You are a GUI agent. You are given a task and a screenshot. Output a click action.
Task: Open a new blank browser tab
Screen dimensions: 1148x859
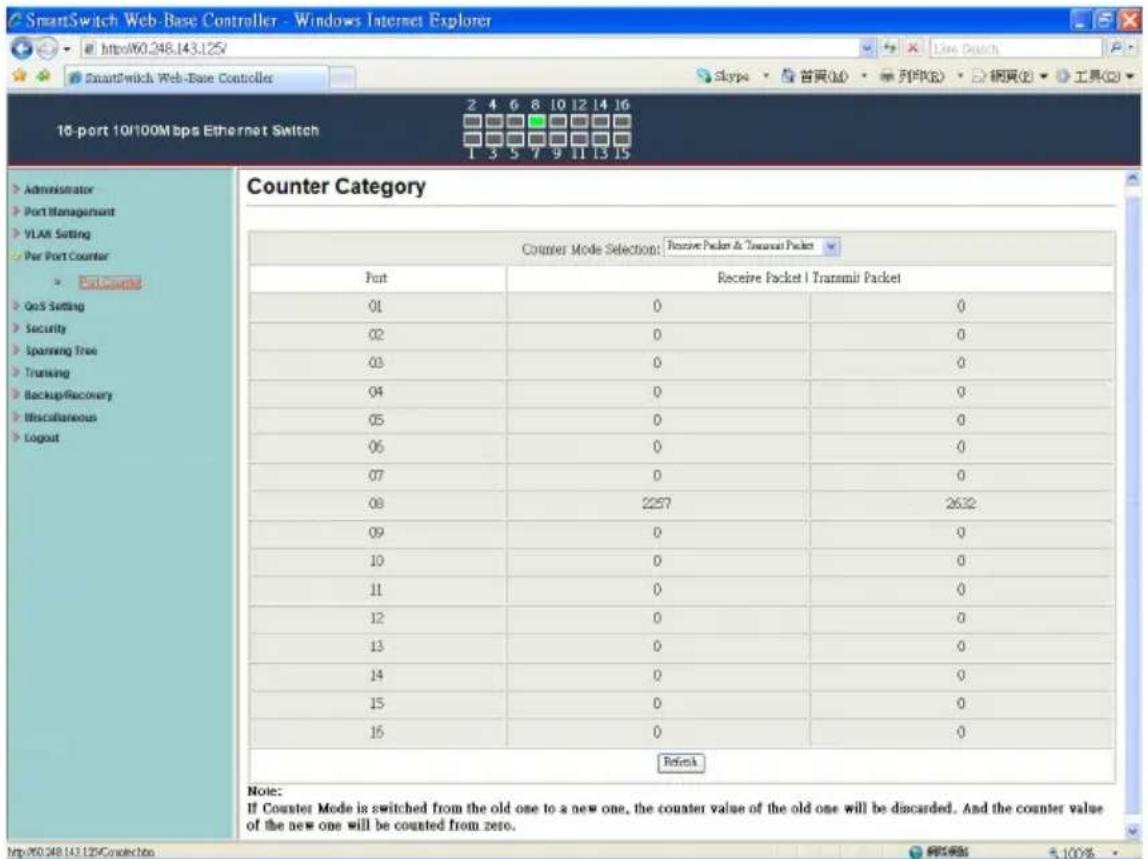(x=342, y=78)
